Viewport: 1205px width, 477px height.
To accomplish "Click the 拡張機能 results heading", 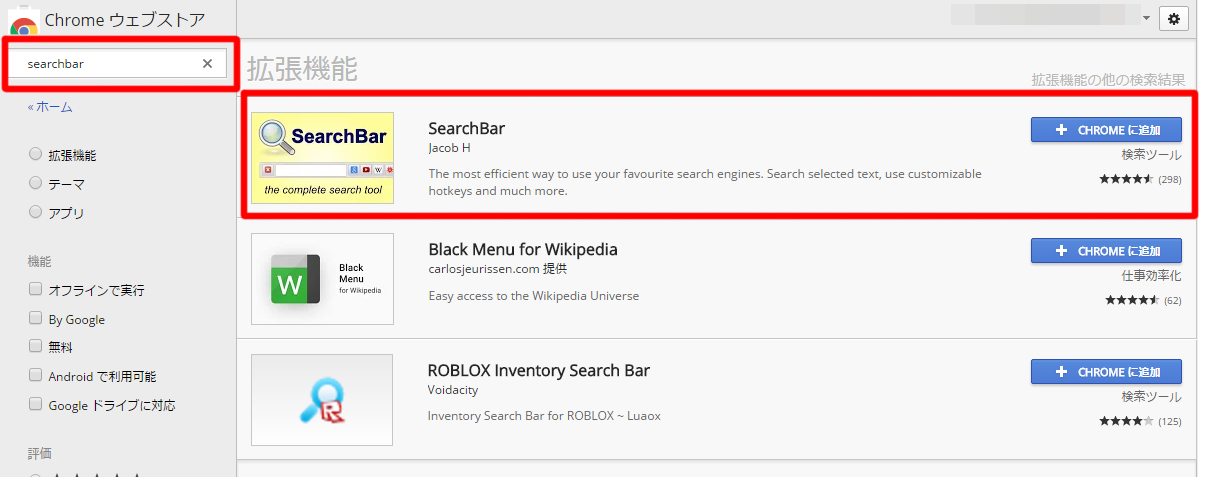I will click(302, 68).
